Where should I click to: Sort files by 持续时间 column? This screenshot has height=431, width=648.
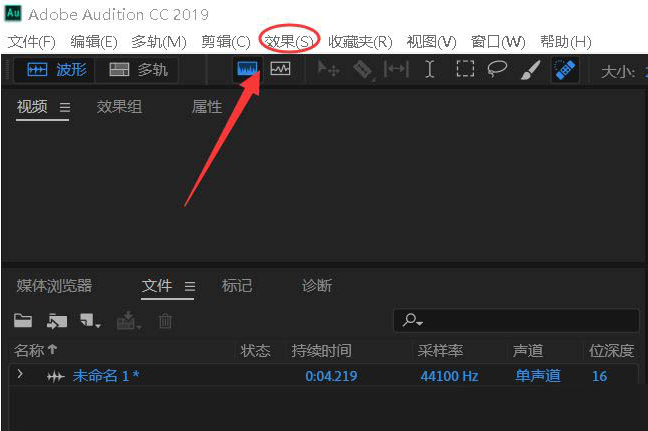point(321,351)
